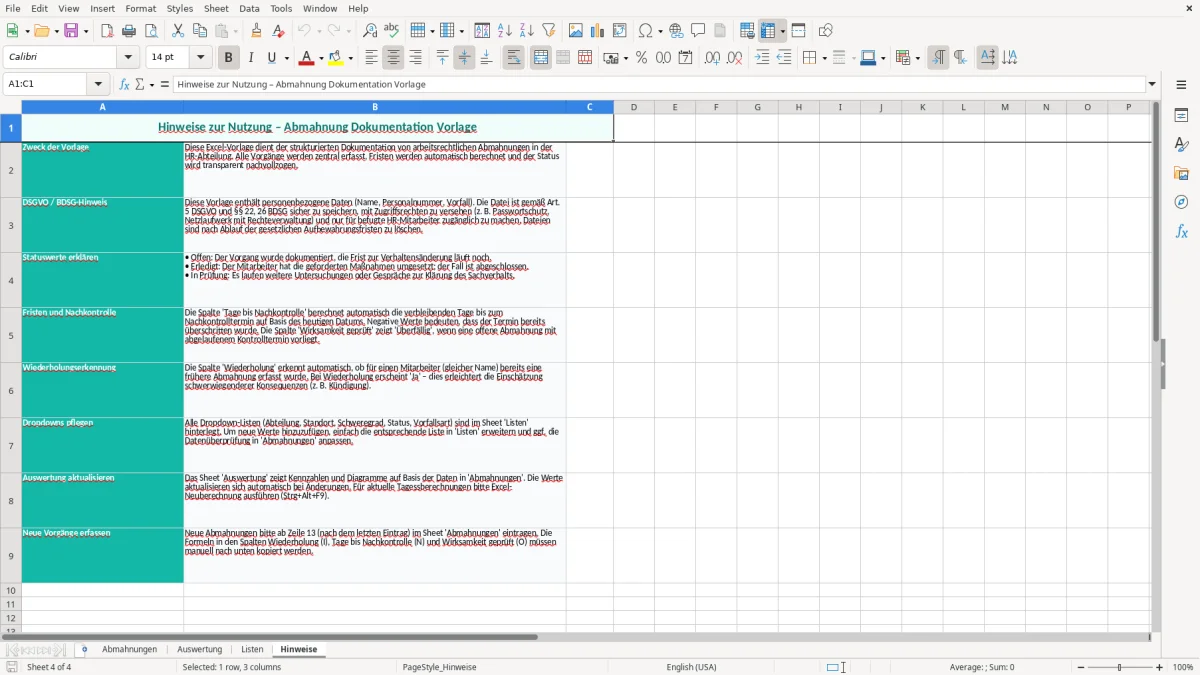Insert a pivot table
Viewport: 1200px width, 675px height.
click(620, 31)
